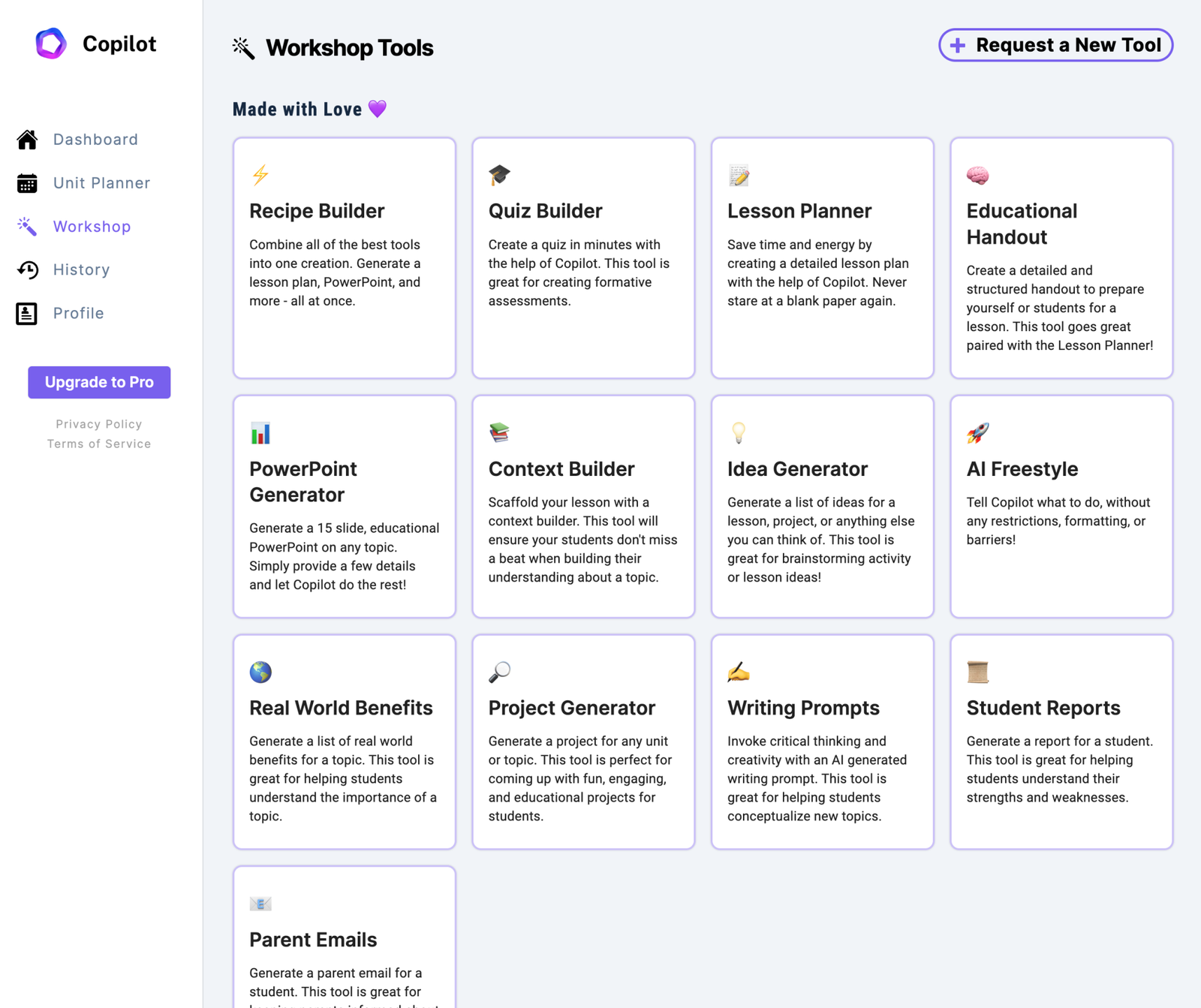Go to Unit Planner in sidebar
Image resolution: width=1201 pixels, height=1008 pixels.
click(101, 183)
